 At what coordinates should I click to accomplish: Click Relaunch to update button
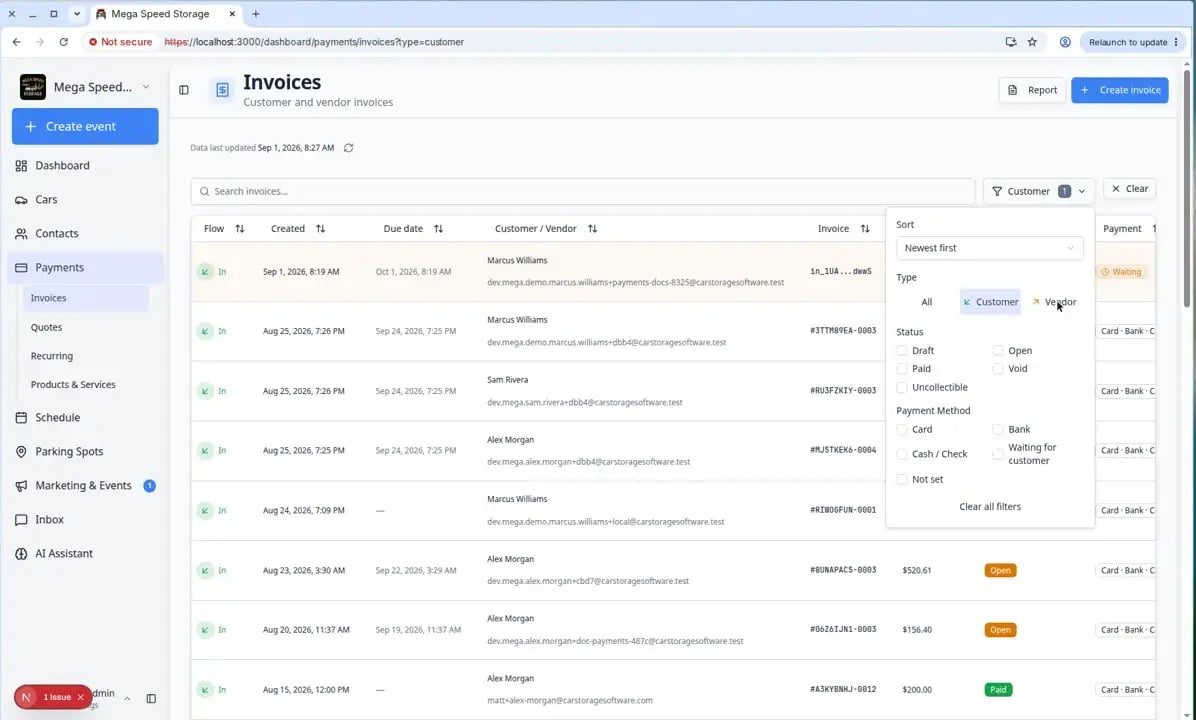[1133, 42]
